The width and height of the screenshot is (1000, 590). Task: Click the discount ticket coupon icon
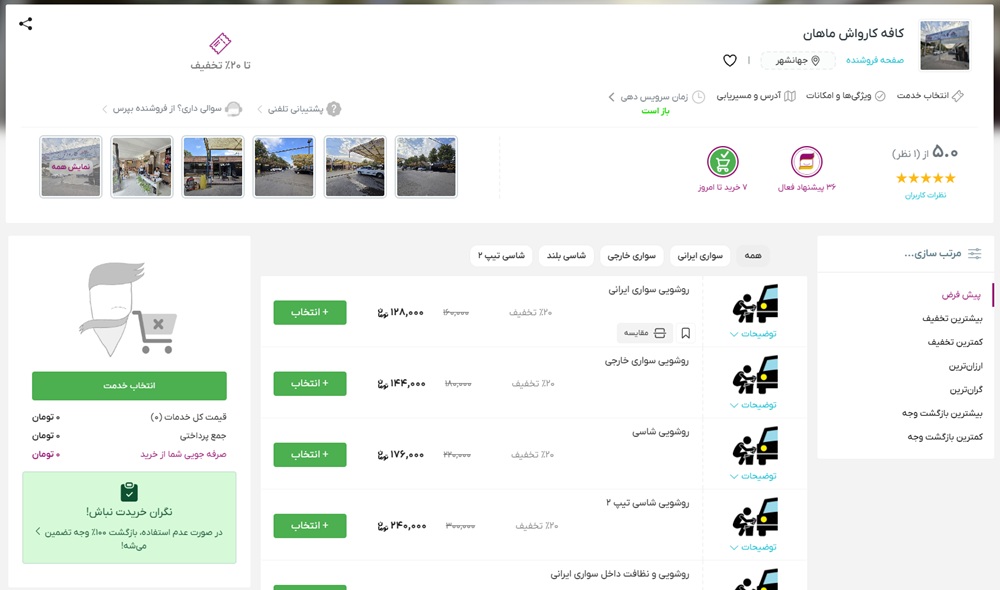coord(220,43)
